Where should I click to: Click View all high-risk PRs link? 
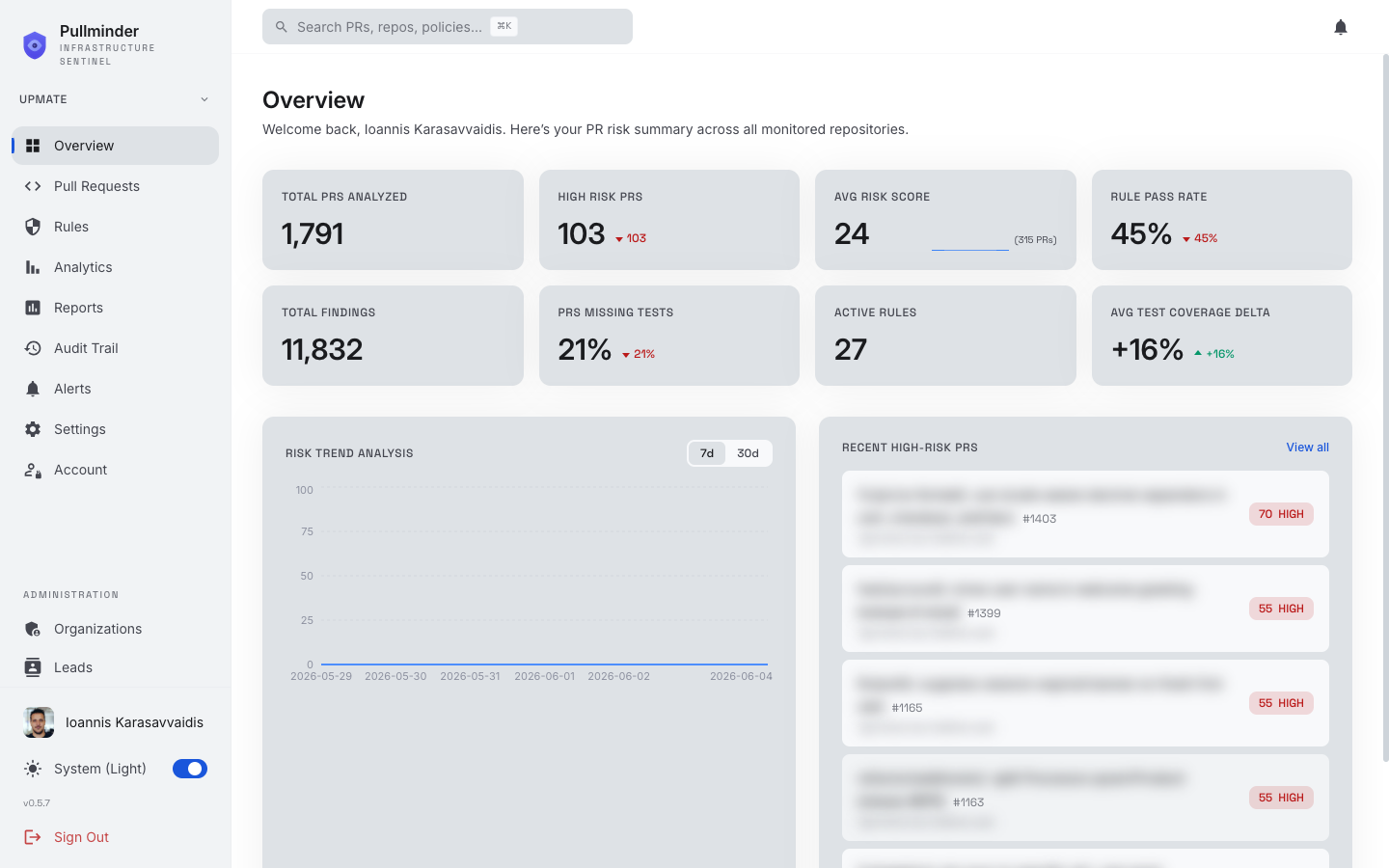(1307, 448)
